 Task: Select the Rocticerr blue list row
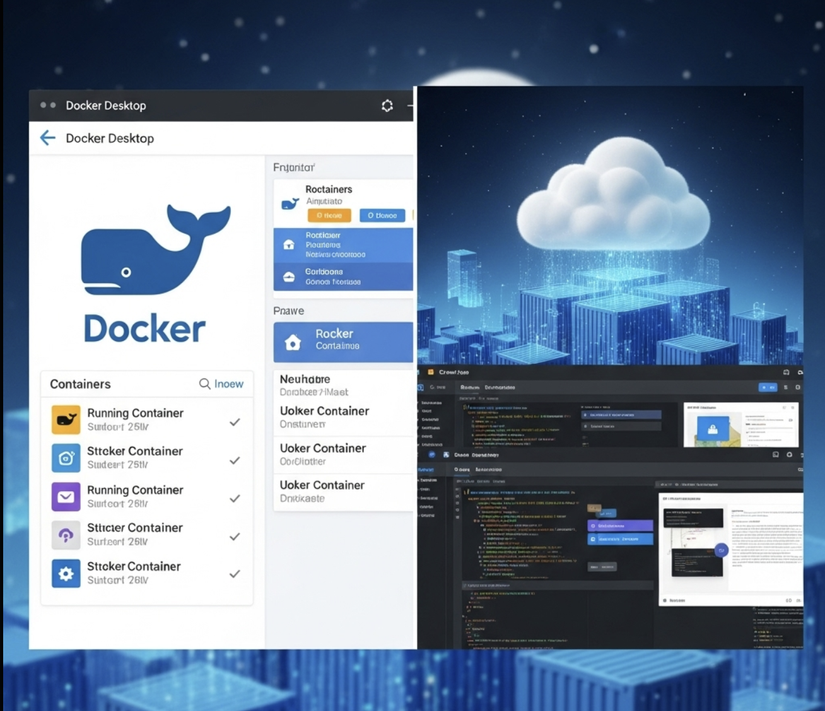tap(343, 245)
